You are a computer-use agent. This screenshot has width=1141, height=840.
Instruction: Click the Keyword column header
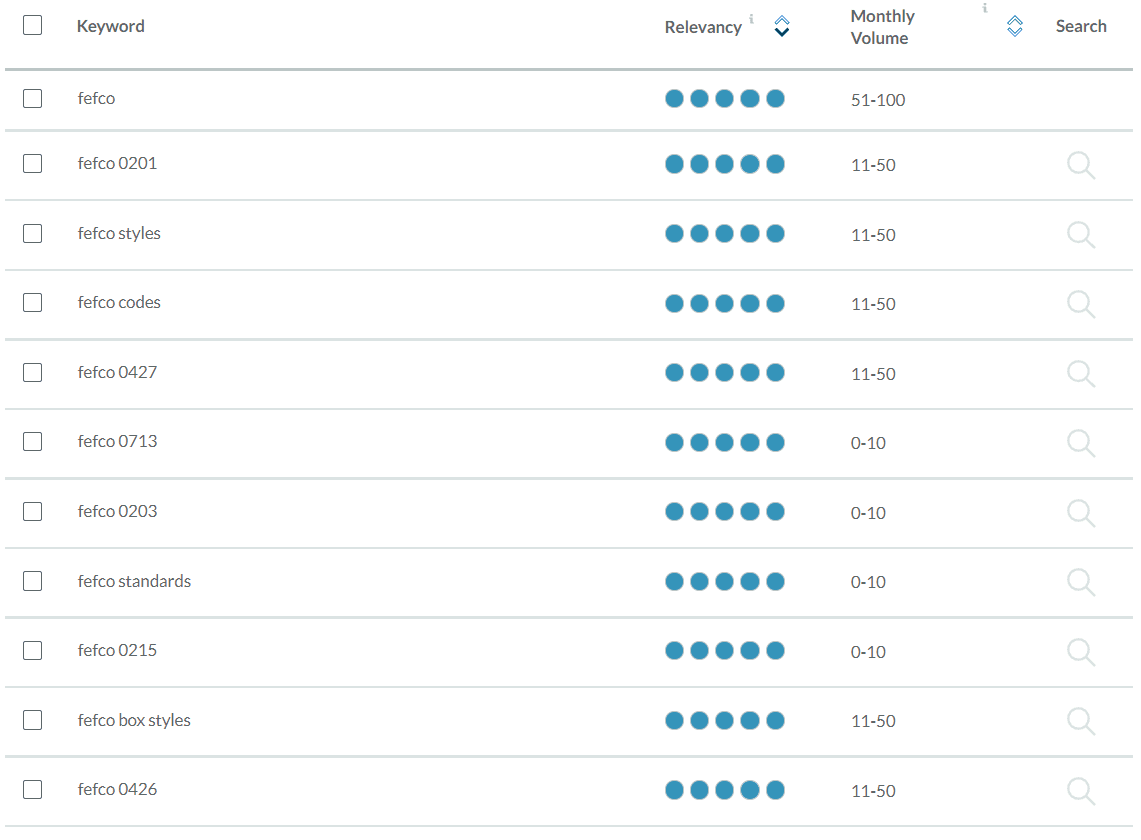[x=111, y=26]
